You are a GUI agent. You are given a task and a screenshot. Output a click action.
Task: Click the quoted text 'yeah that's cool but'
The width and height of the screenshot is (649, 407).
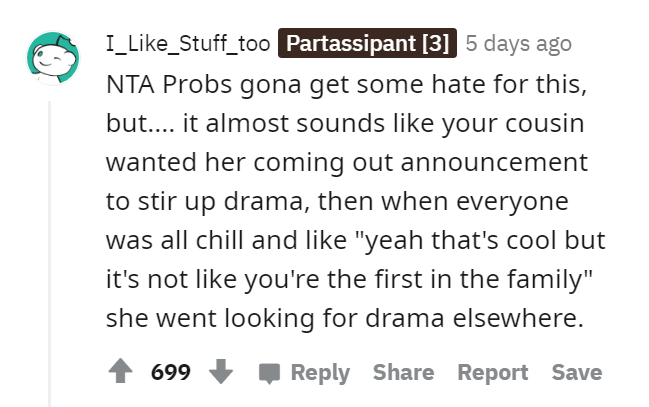pos(483,241)
